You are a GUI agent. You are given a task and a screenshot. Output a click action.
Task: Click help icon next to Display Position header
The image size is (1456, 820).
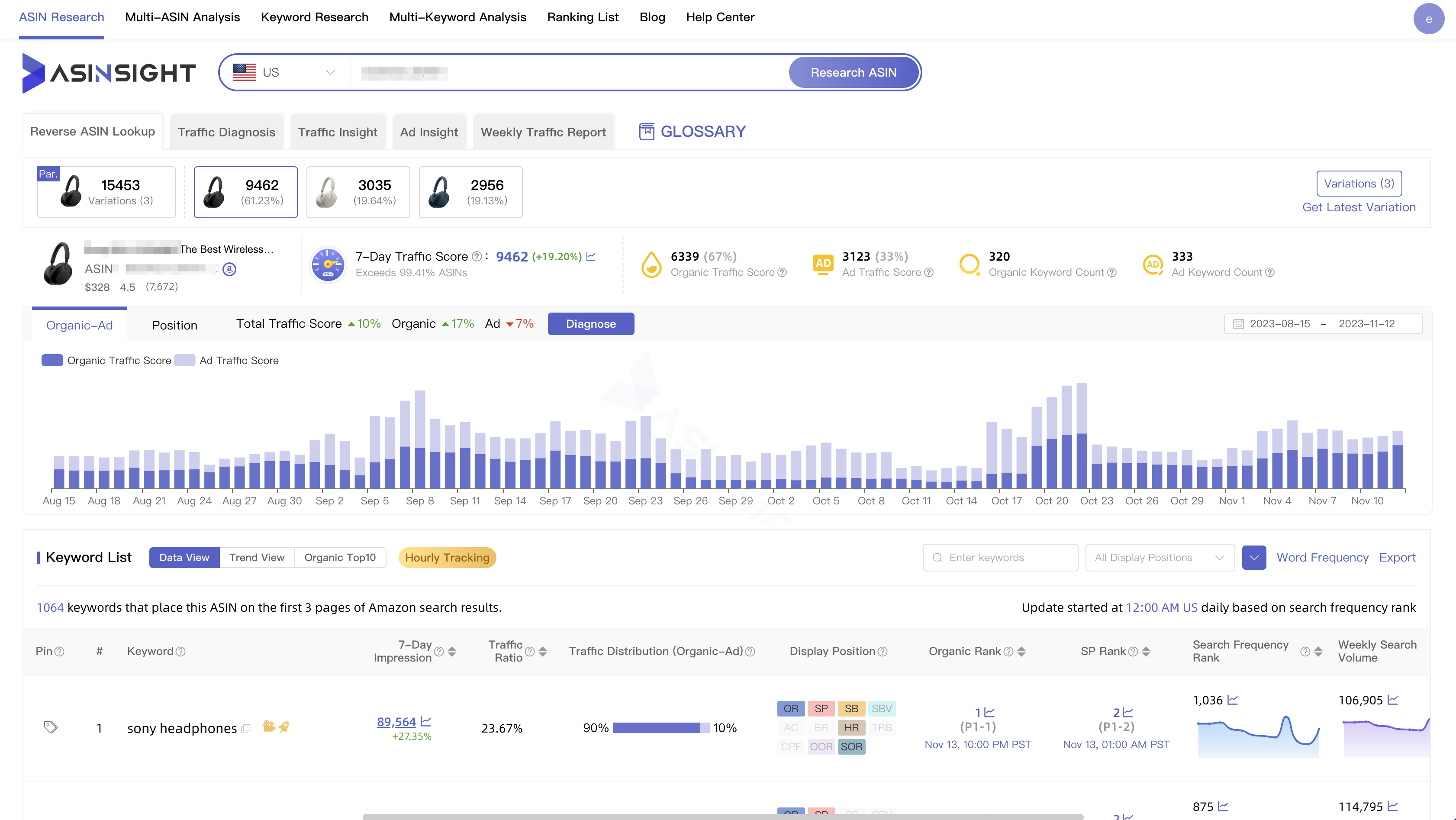click(x=883, y=652)
